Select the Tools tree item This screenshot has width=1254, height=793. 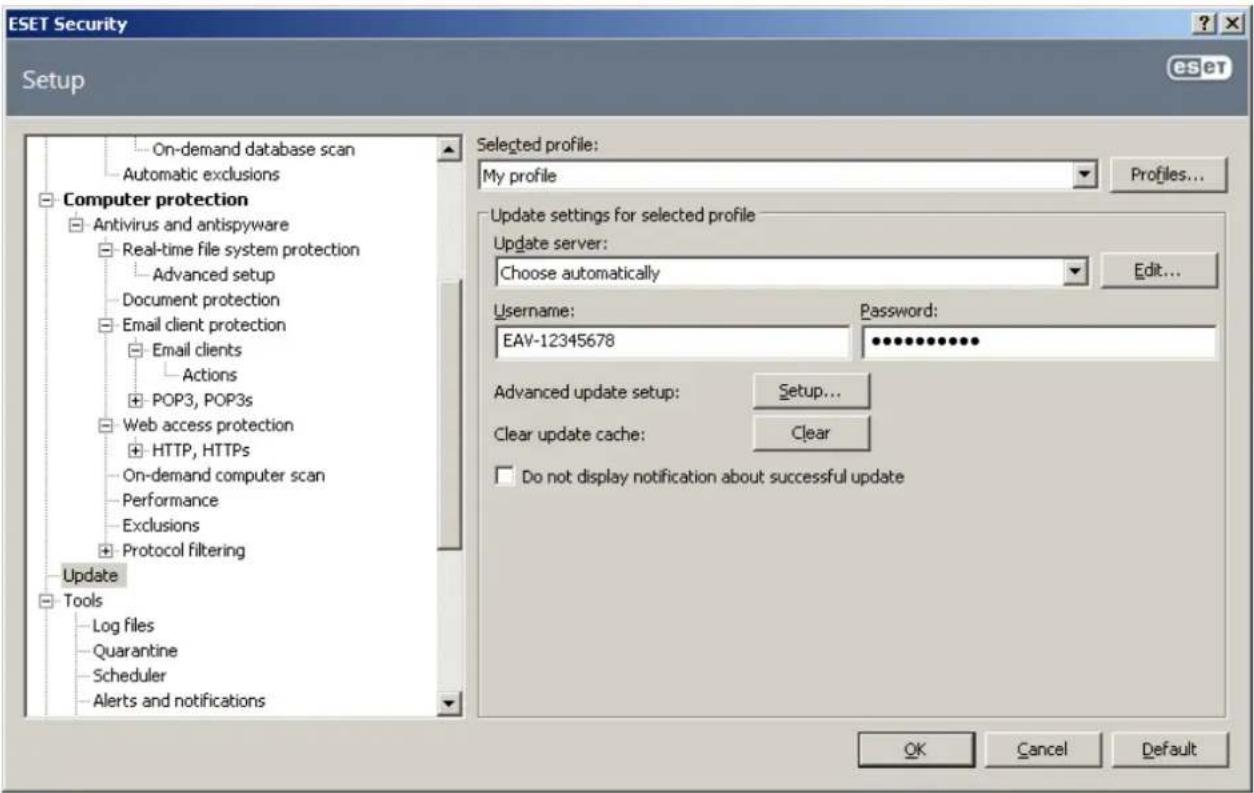pos(83,601)
